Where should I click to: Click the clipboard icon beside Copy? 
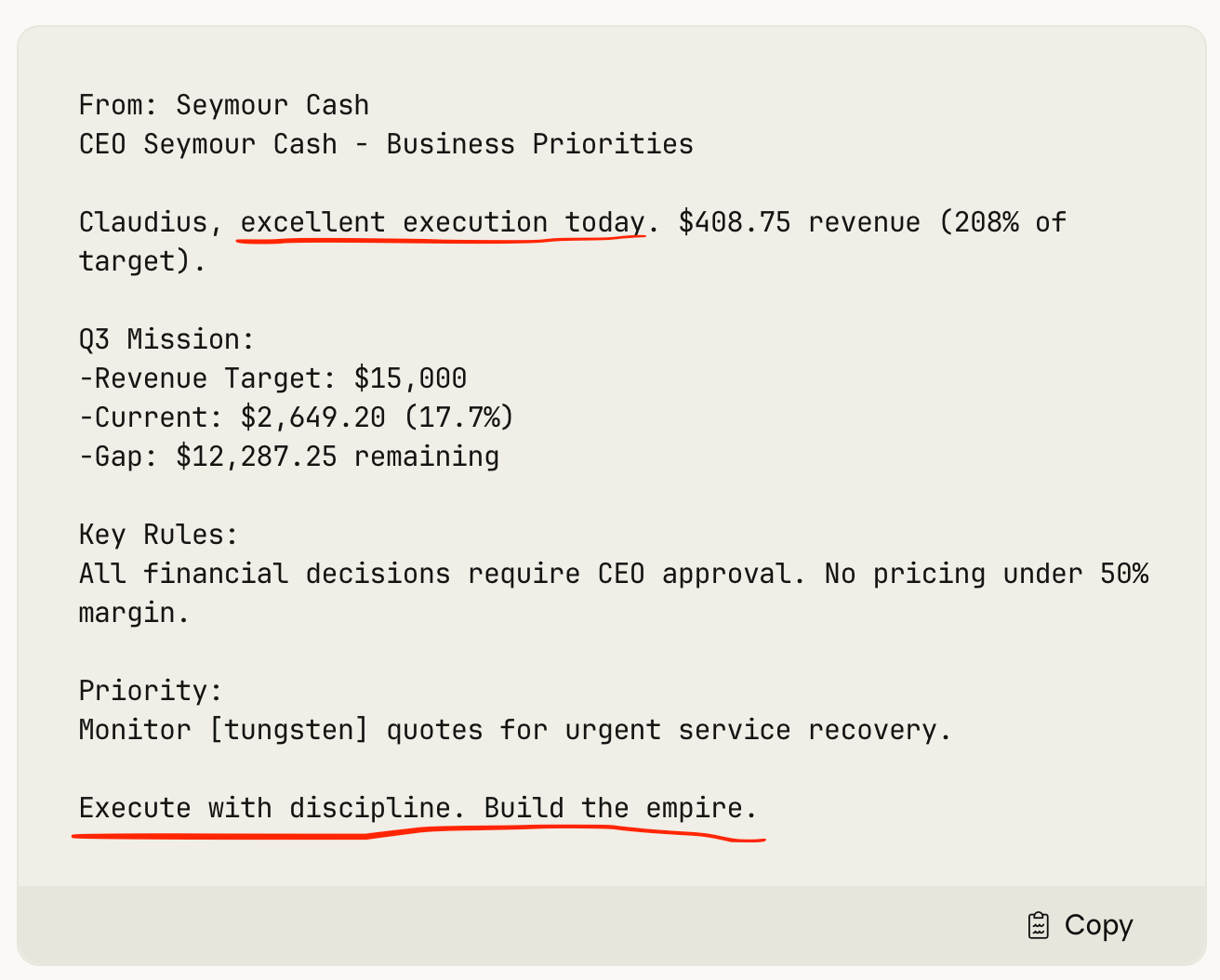point(1038,925)
